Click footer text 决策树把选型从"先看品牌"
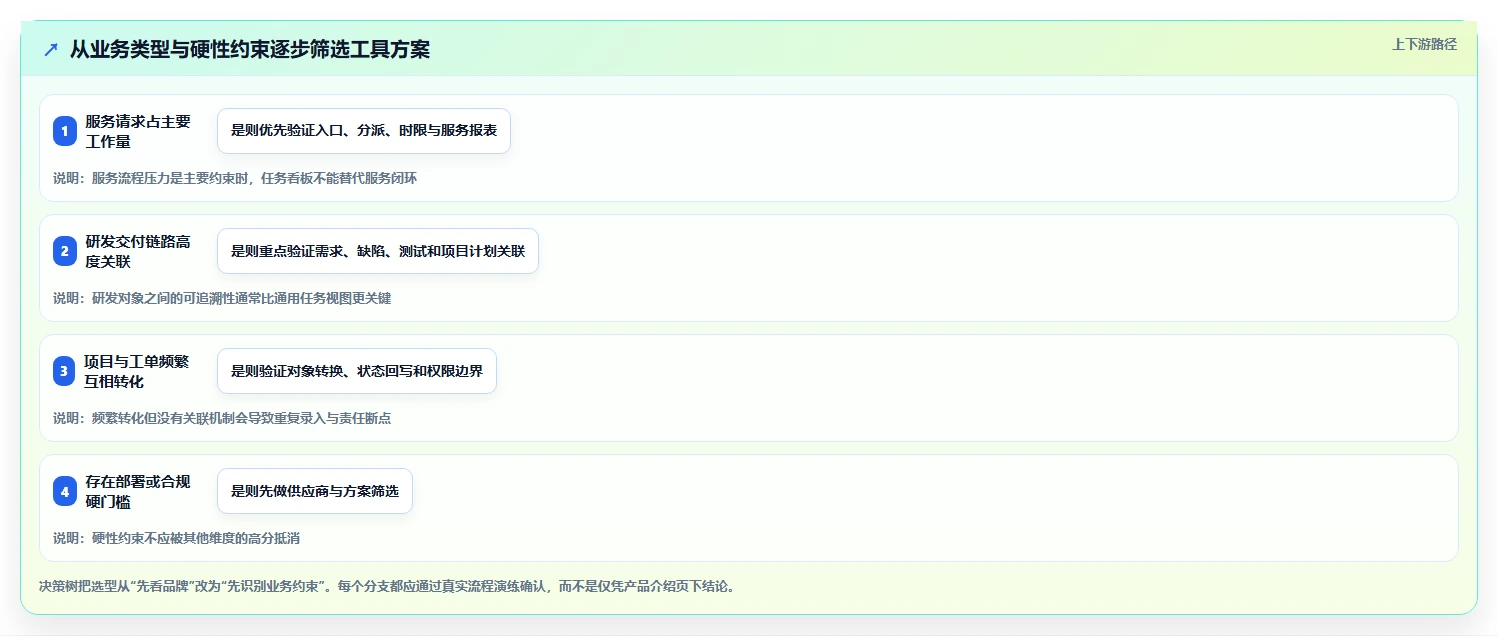1498x636 pixels. pos(387,586)
